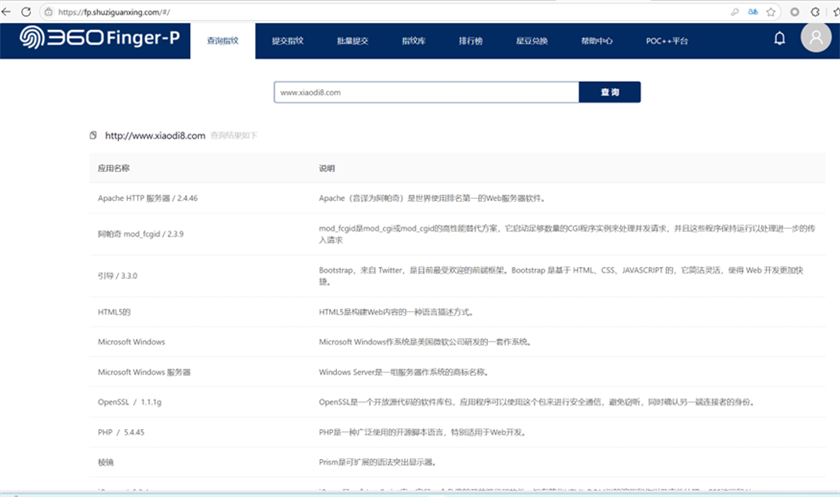Screen dimensions: 840x497
Task: Select the Apache HTTP 服务器 / 2.4.46 row
Action: click(458, 198)
